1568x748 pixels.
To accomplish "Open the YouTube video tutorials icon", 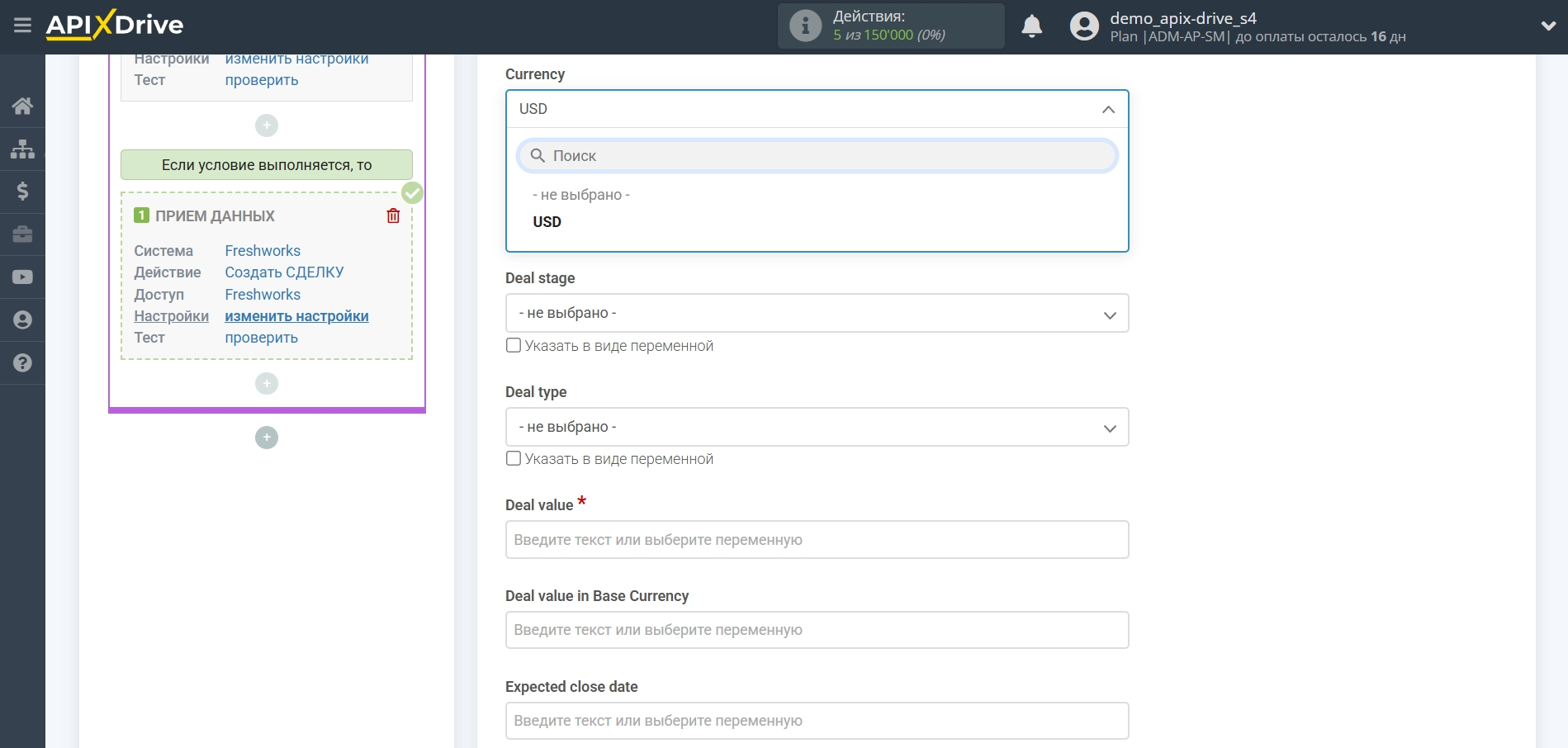I will click(x=22, y=277).
